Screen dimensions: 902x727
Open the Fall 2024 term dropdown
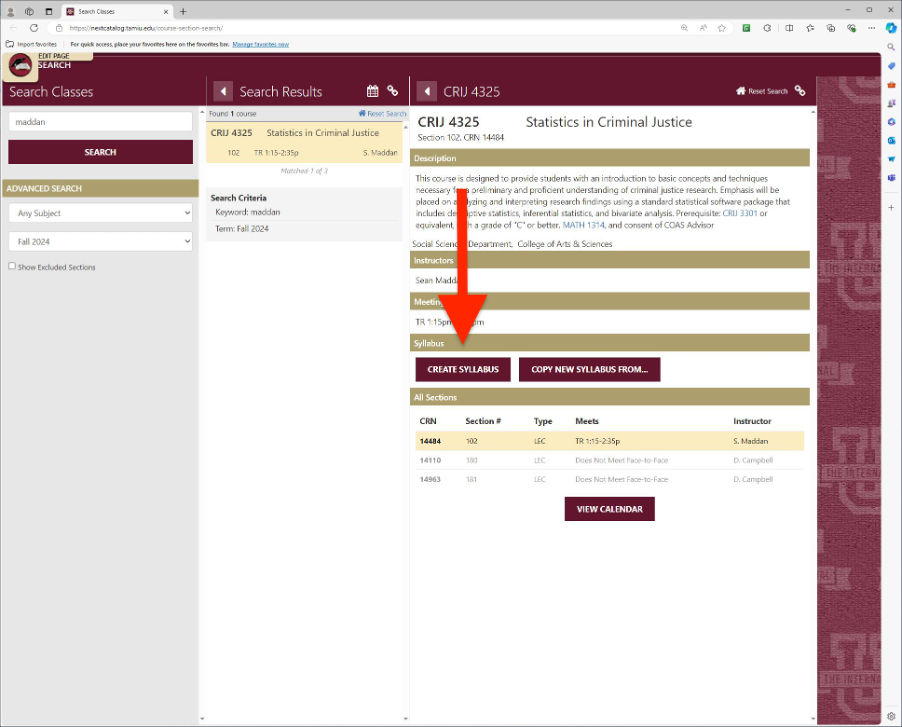[101, 242]
